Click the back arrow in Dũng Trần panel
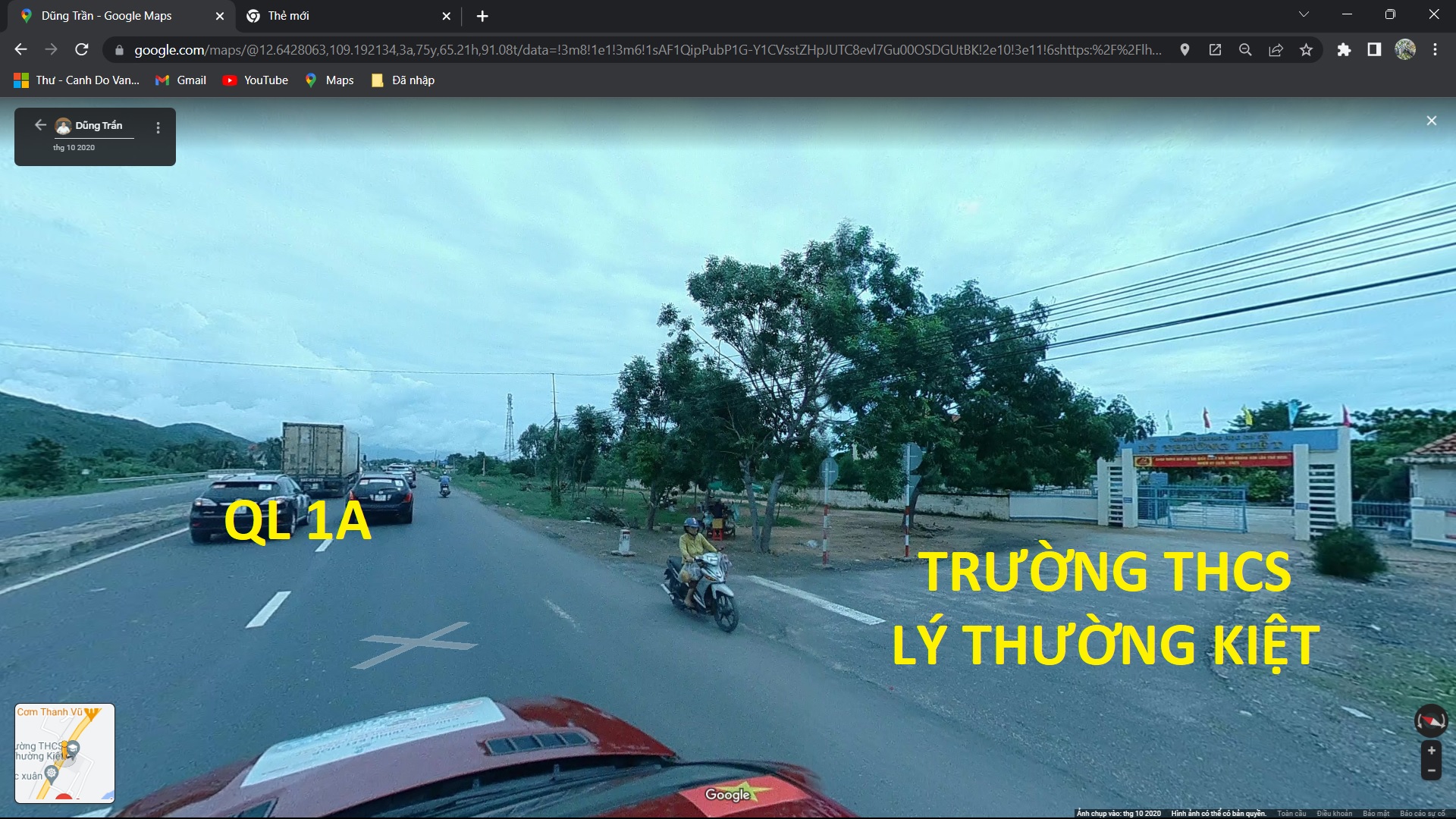The image size is (1456, 819). tap(40, 125)
